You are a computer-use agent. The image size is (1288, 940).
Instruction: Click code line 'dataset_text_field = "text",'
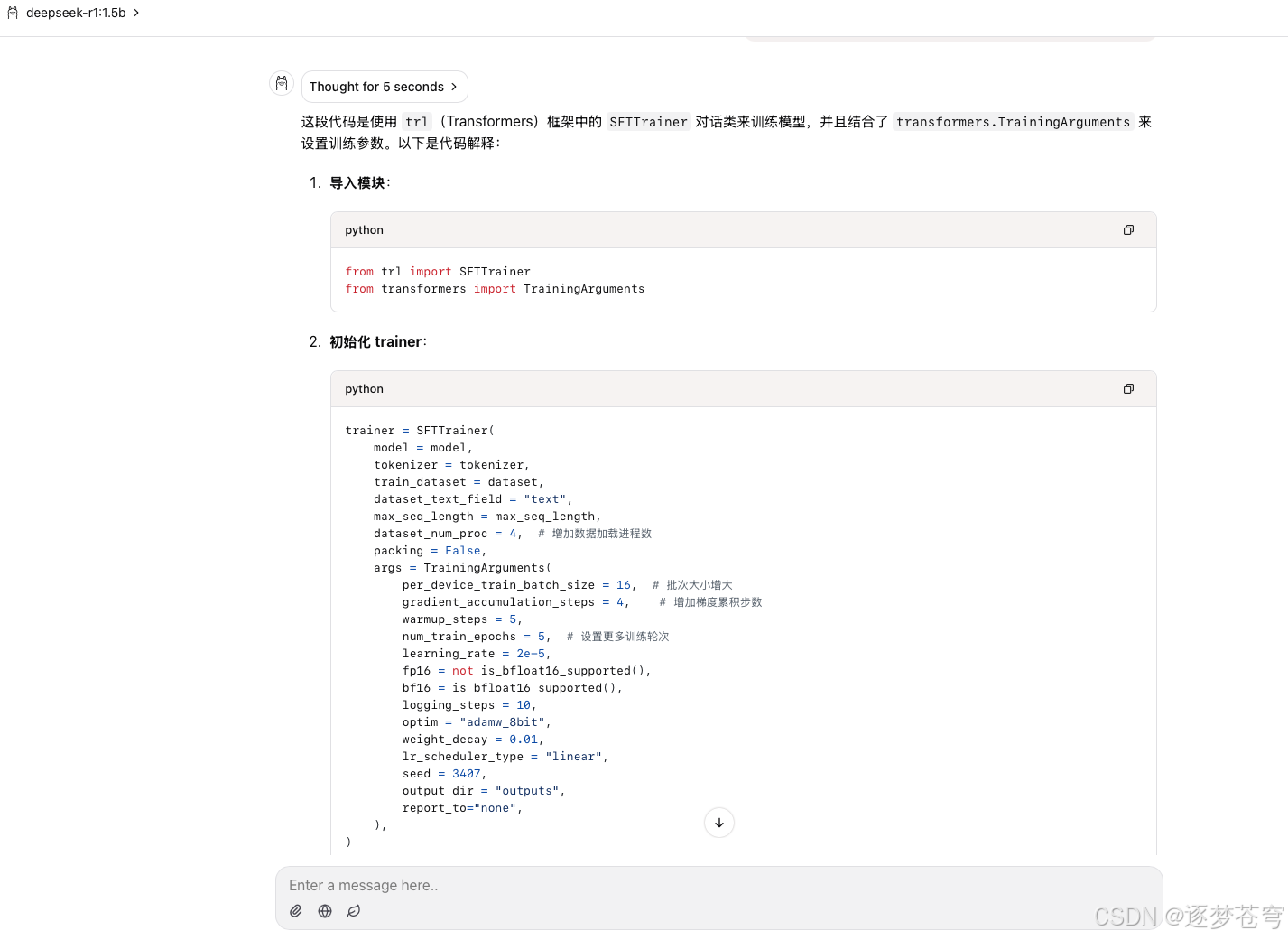pos(474,499)
